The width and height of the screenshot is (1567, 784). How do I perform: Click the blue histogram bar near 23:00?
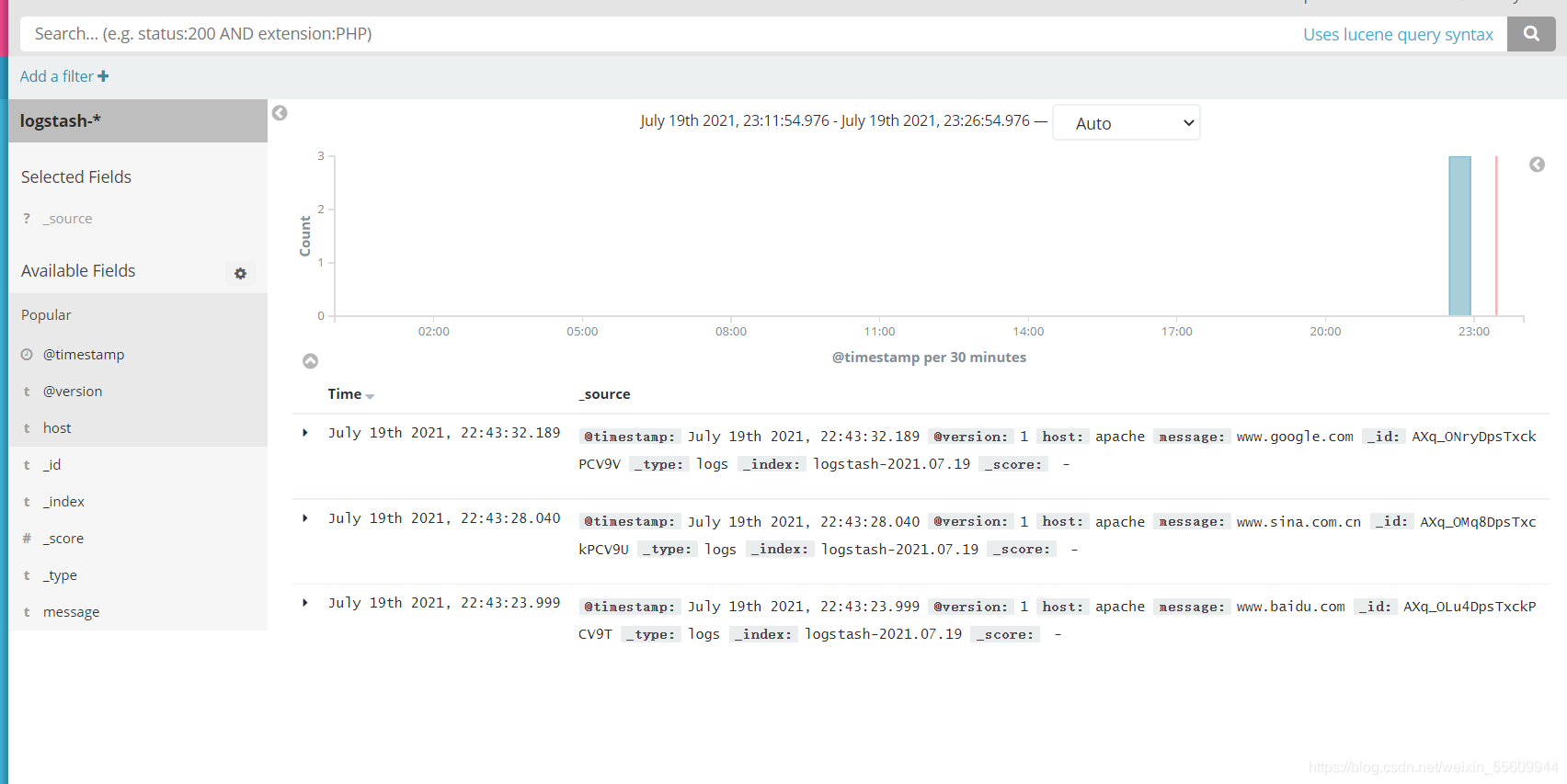(x=1459, y=236)
